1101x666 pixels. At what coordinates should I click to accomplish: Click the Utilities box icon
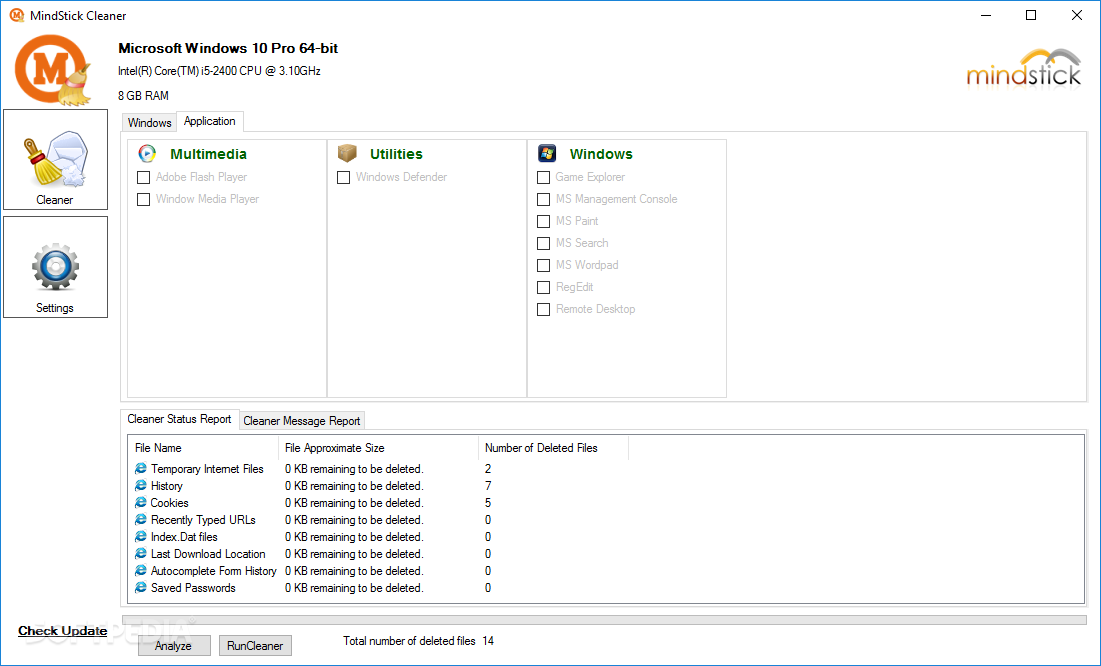pos(347,153)
